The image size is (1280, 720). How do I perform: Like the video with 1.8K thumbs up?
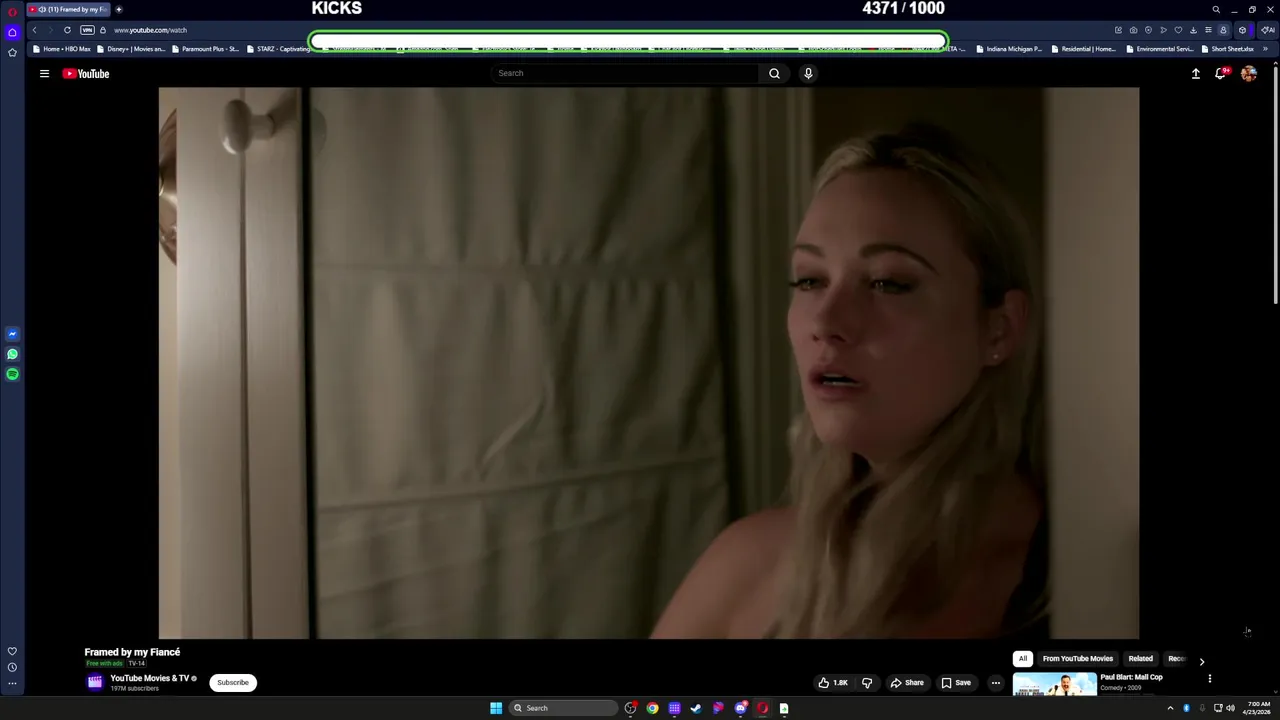pyautogui.click(x=833, y=683)
